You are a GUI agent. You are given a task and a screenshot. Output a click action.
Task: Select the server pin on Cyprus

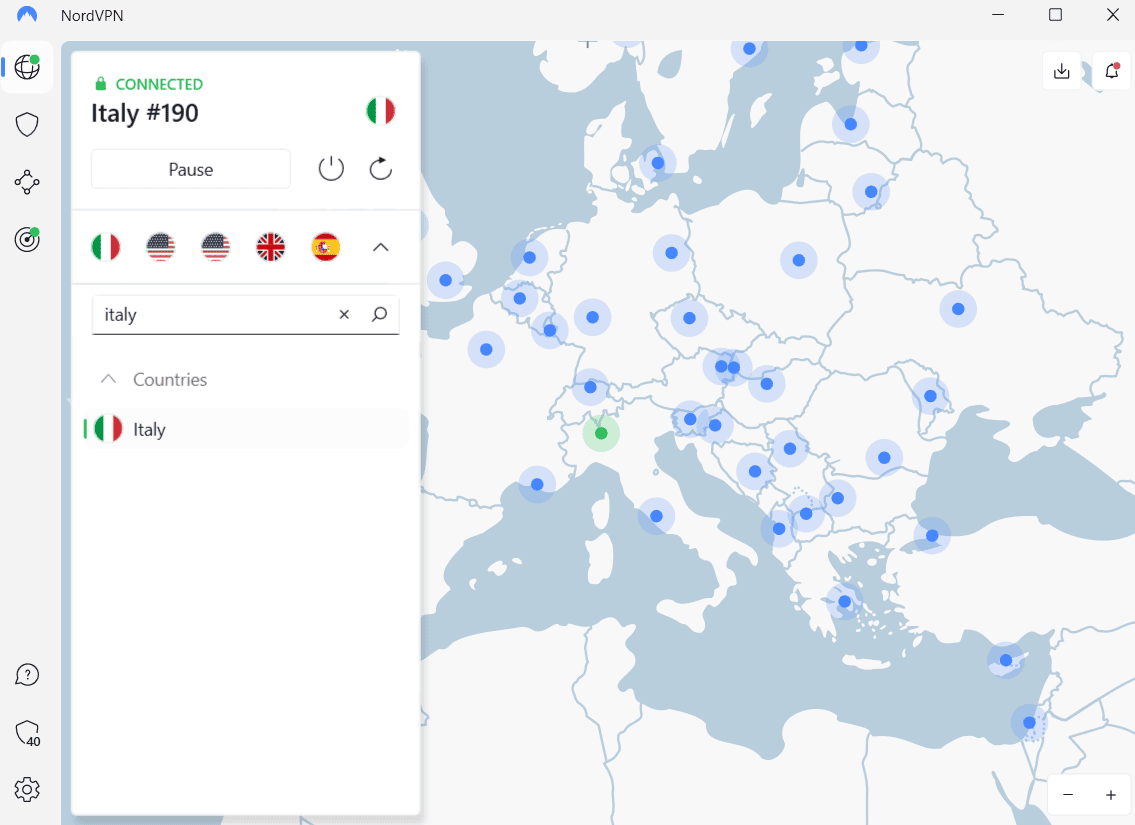[1005, 660]
